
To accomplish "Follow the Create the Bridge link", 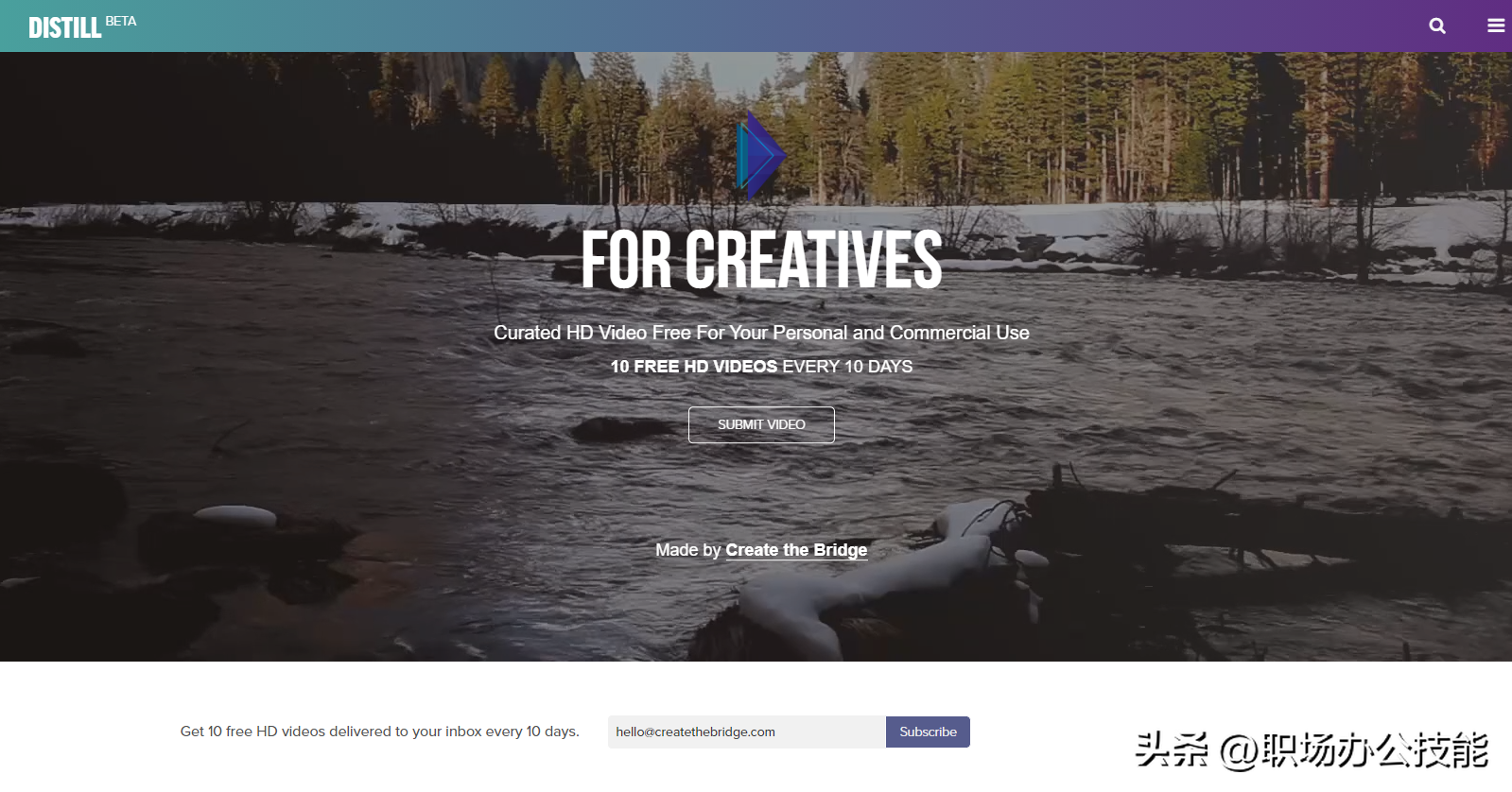I will 796,550.
